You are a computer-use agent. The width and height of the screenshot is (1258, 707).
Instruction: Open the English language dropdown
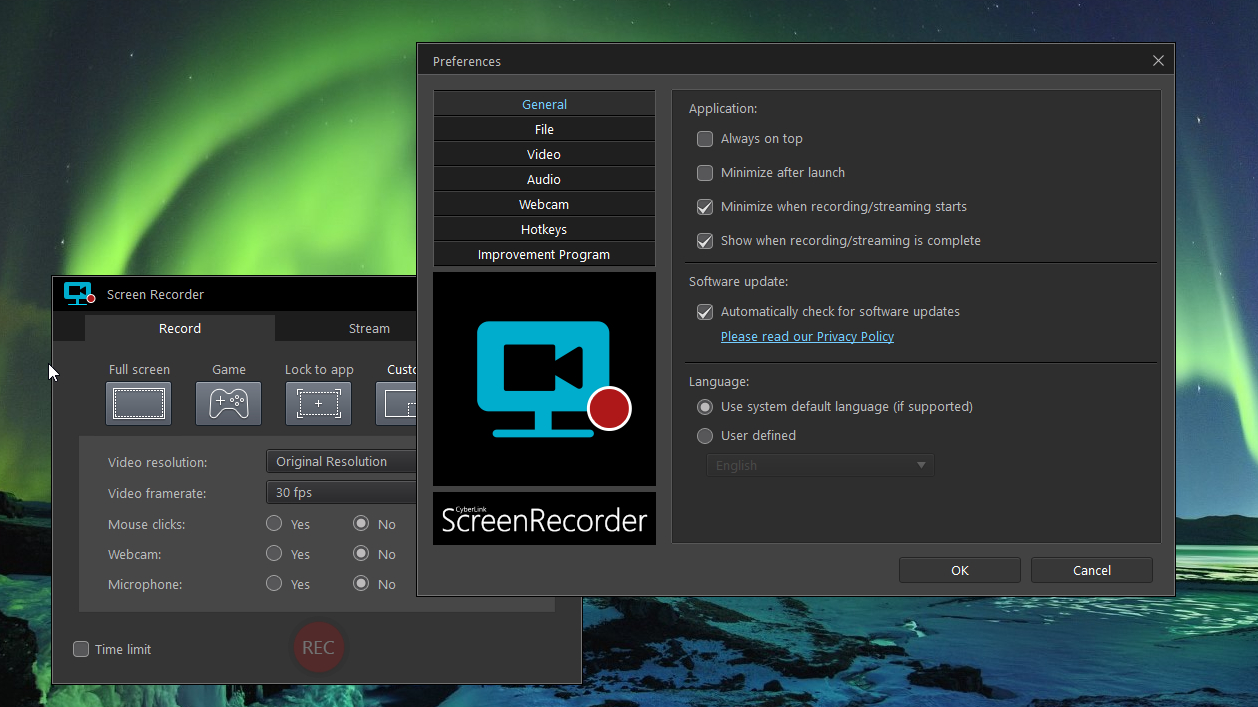tap(820, 466)
